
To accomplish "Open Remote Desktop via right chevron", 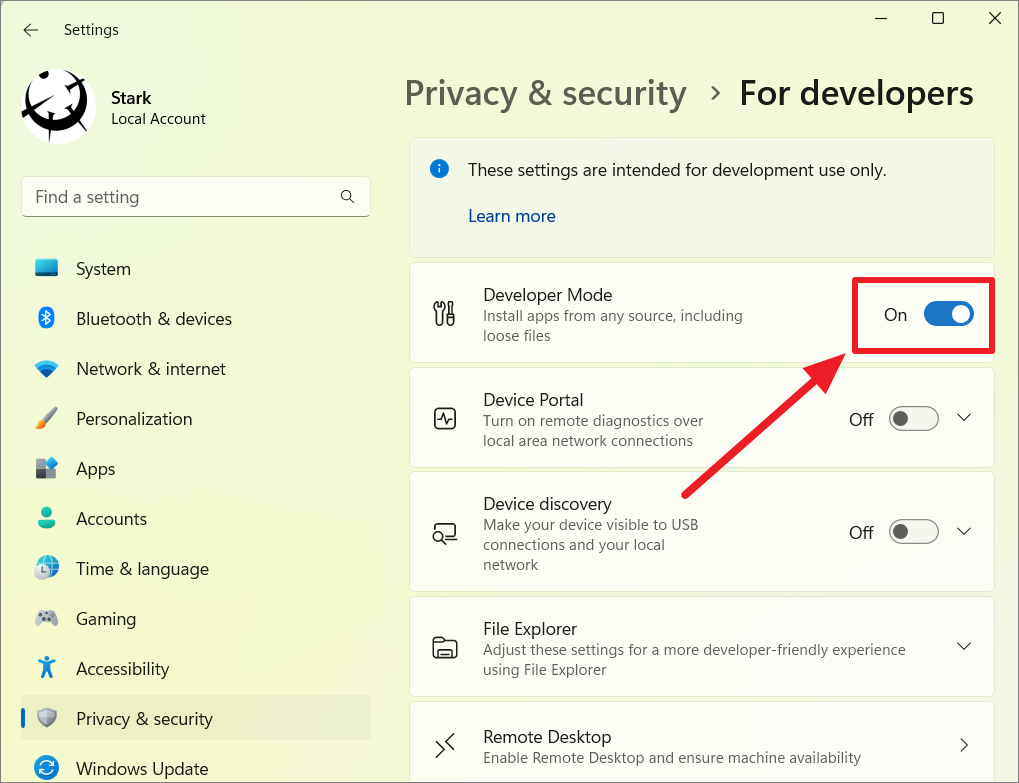I will pyautogui.click(x=964, y=745).
